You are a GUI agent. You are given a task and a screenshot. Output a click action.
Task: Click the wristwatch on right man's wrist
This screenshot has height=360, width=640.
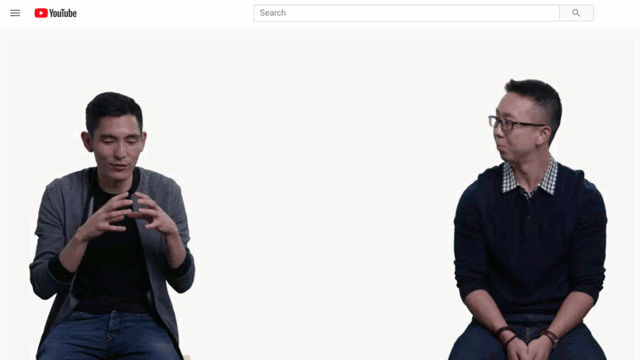coord(551,337)
